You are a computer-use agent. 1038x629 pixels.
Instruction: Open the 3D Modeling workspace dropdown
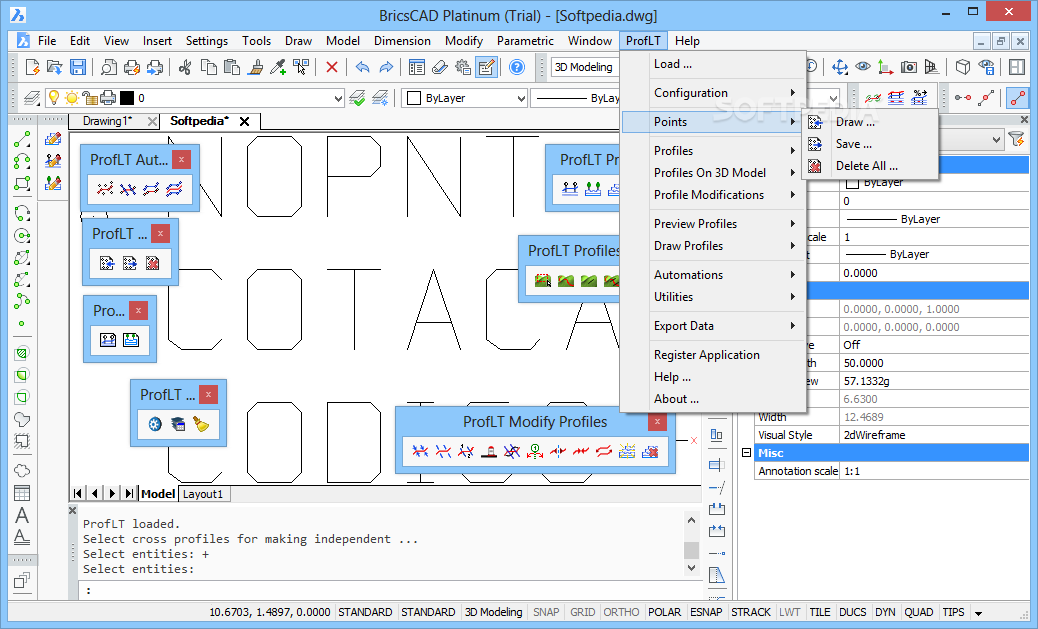click(585, 67)
